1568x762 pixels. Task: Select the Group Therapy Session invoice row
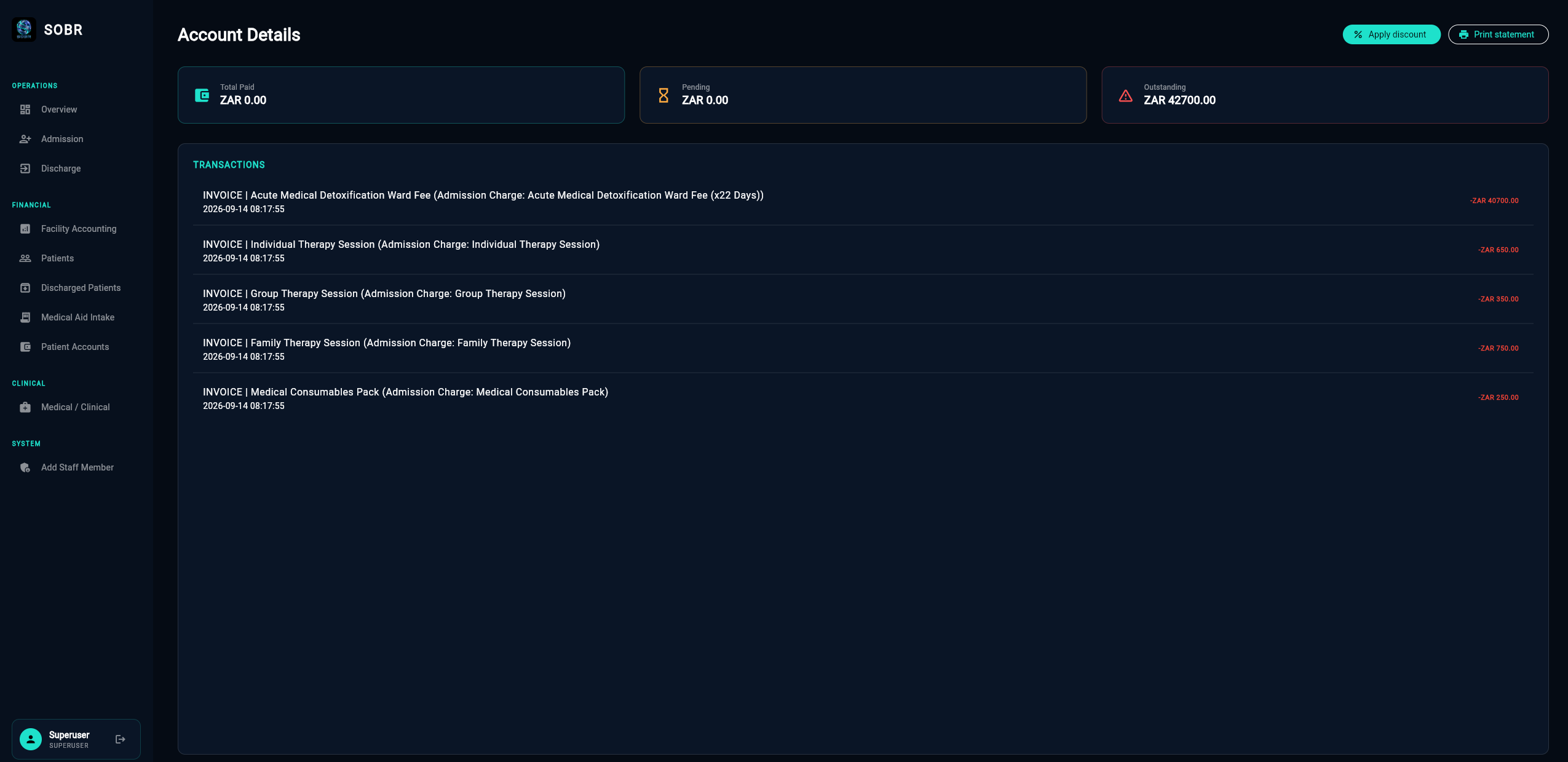tap(863, 300)
